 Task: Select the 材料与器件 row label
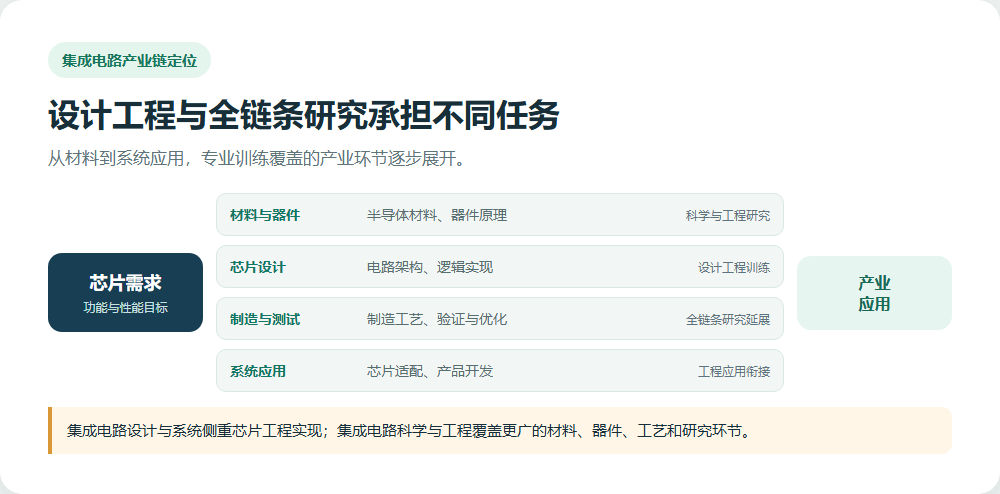[x=265, y=215]
